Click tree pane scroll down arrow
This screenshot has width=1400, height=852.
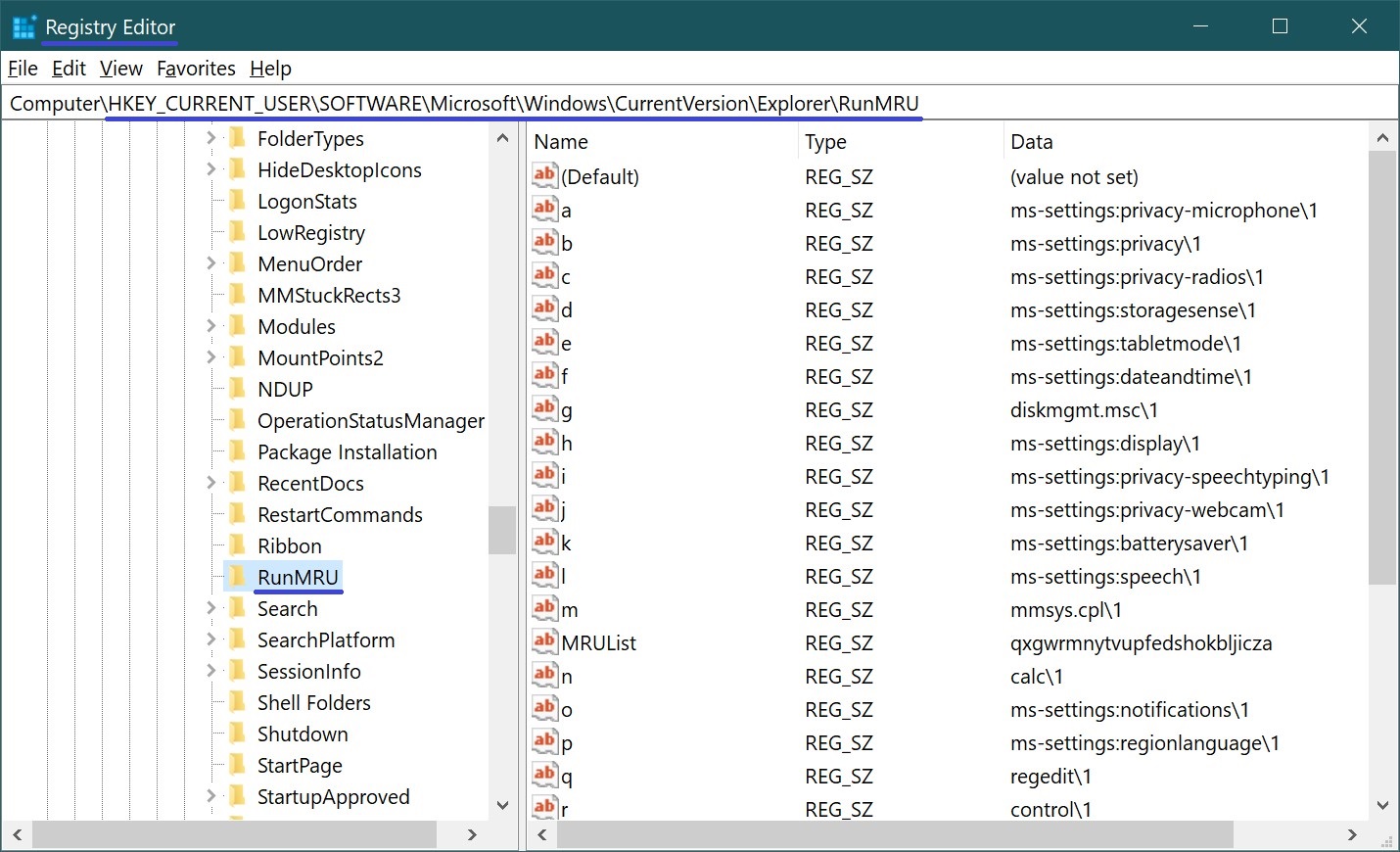(x=502, y=805)
